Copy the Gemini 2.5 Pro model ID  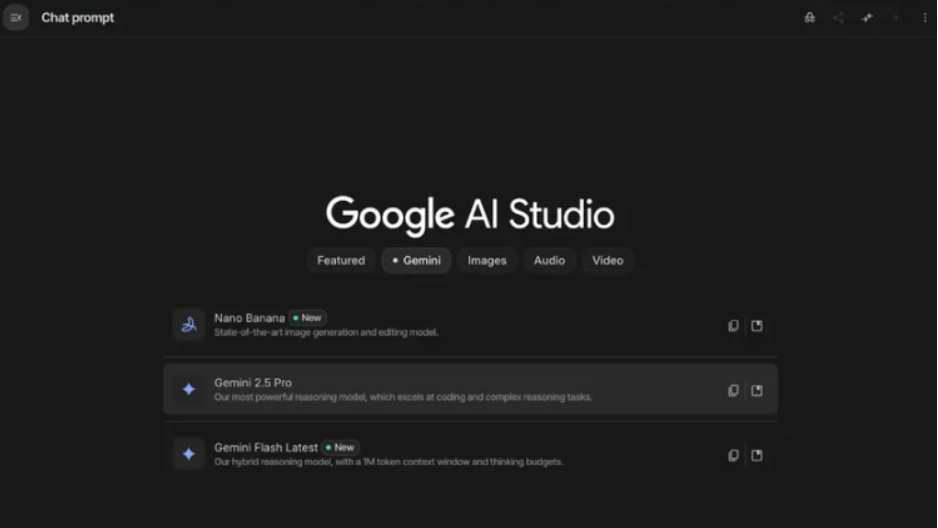pos(733,390)
